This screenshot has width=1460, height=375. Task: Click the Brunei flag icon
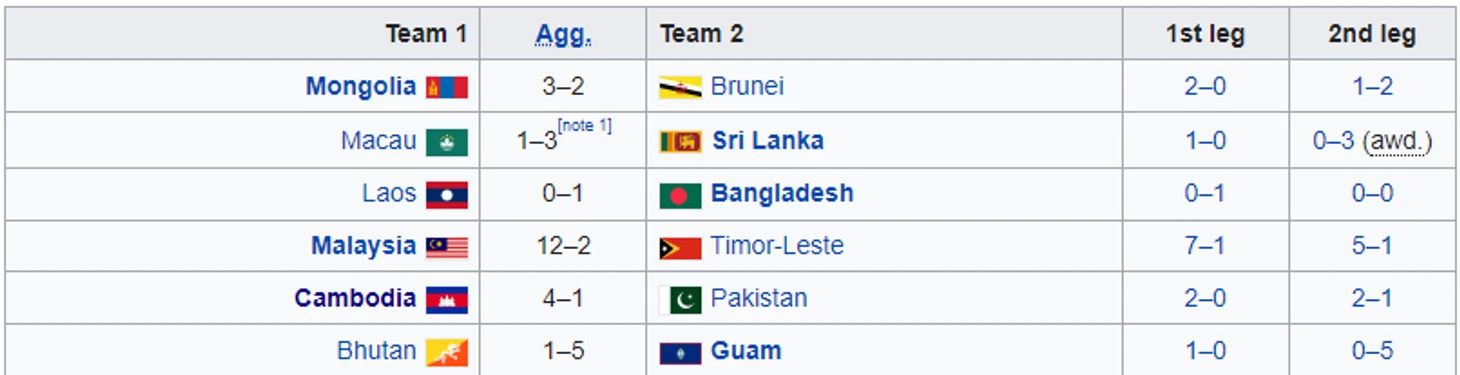coord(680,88)
